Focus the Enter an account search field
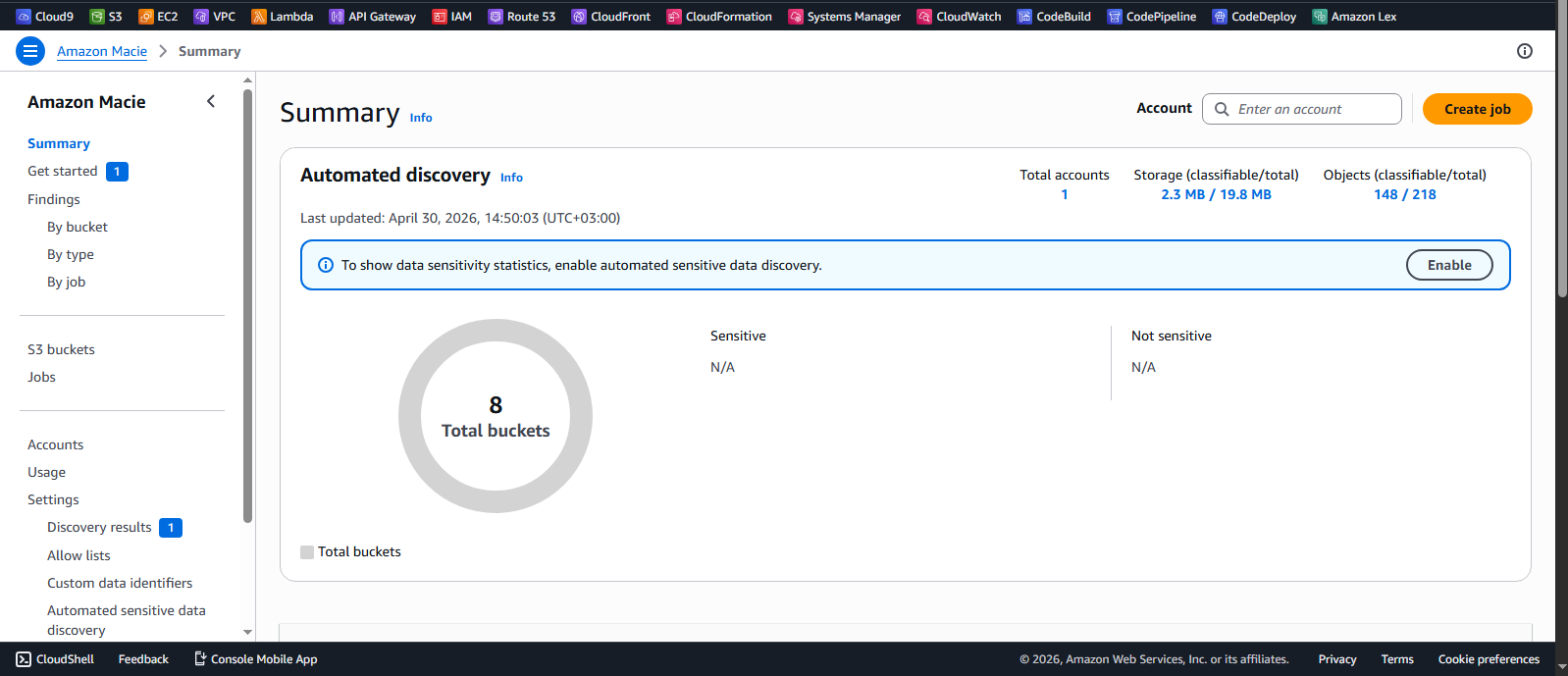1568x676 pixels. pos(1301,109)
